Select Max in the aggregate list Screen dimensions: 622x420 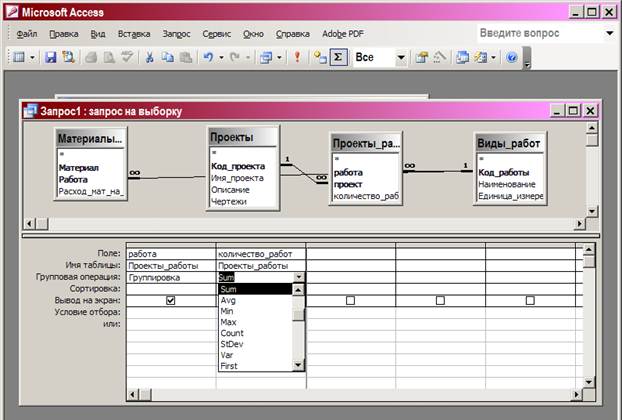pos(255,322)
